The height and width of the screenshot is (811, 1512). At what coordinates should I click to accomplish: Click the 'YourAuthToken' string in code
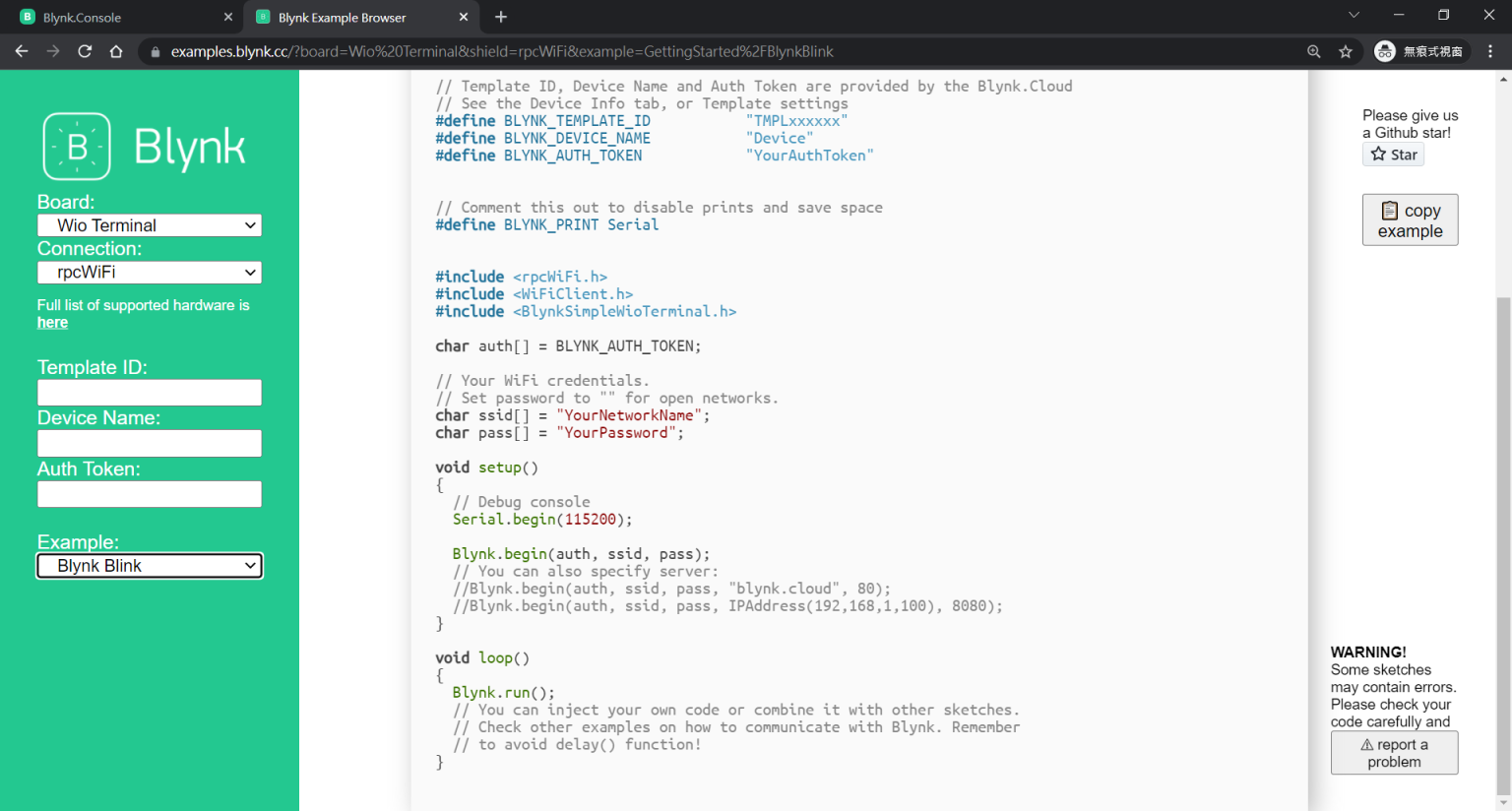pyautogui.click(x=809, y=156)
